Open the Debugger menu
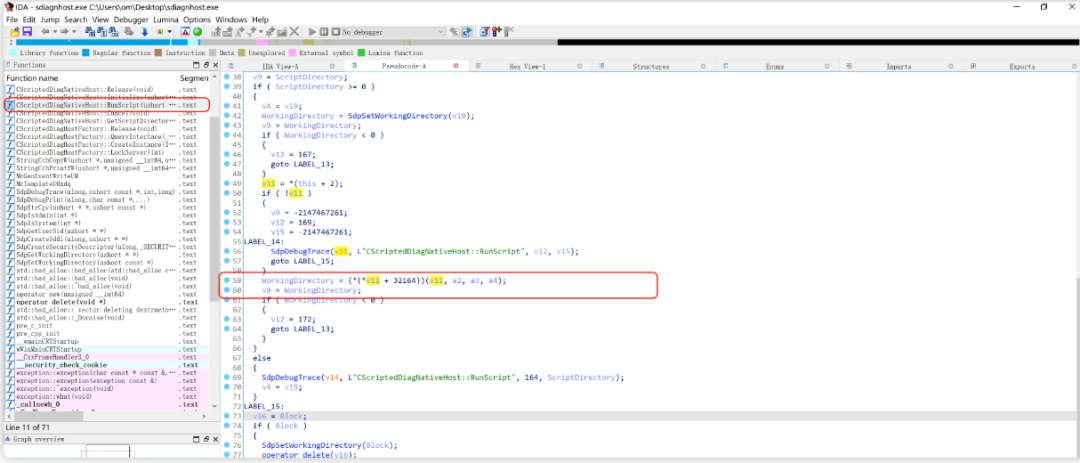 pyautogui.click(x=131, y=20)
